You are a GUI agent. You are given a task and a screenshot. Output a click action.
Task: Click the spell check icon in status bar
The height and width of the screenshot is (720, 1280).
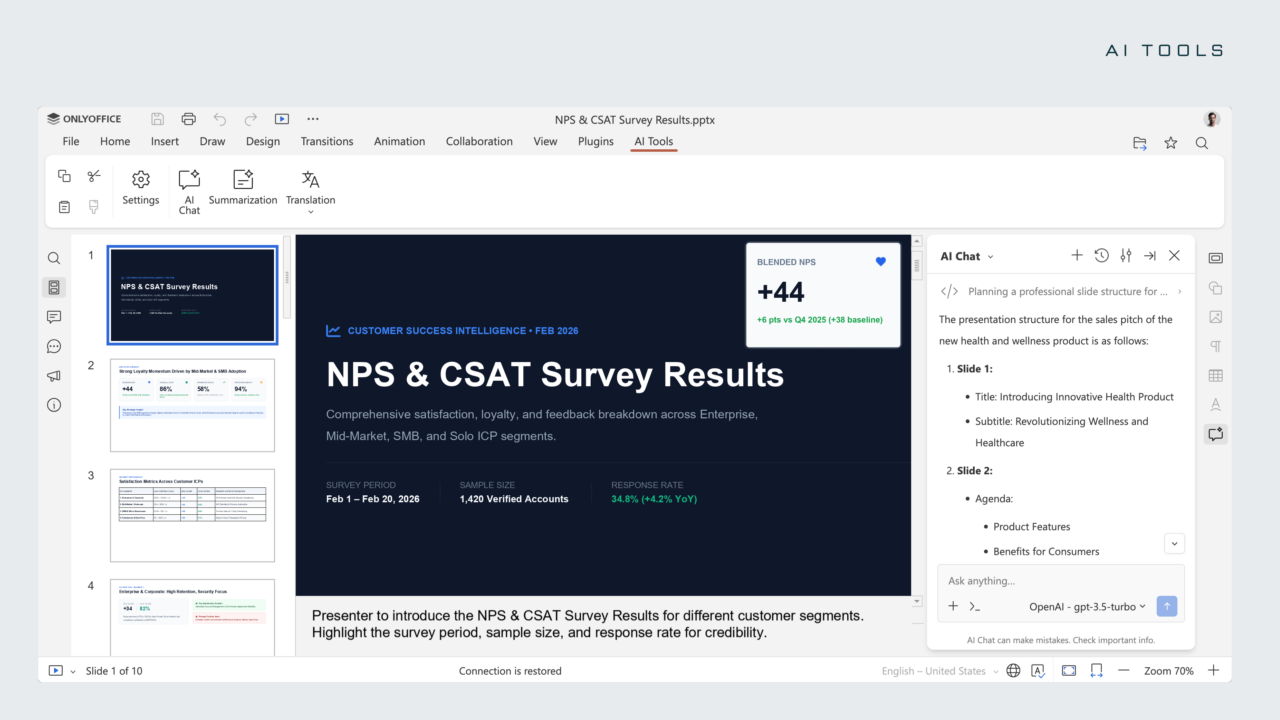[1039, 671]
